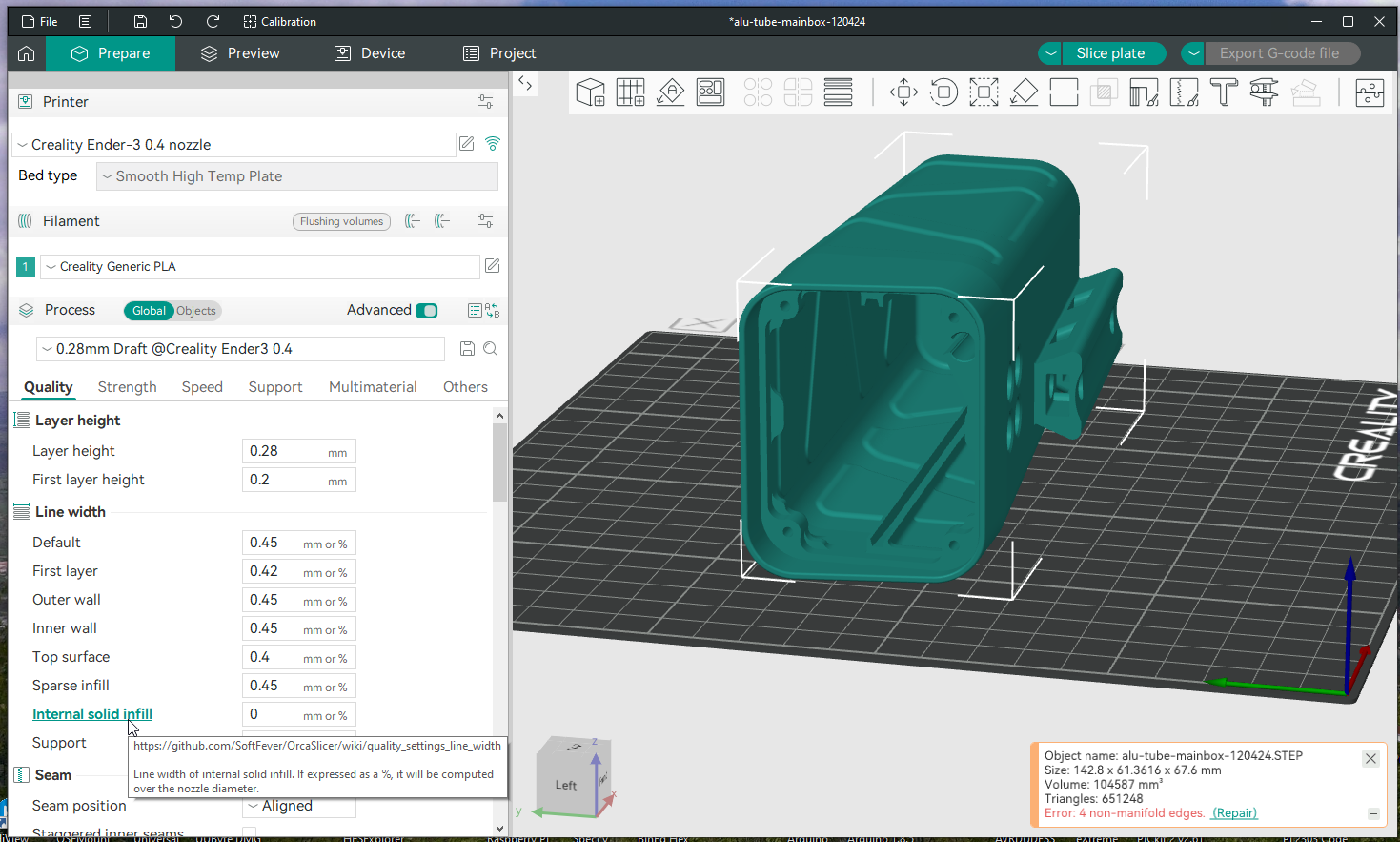Switch to the Preview tab
This screenshot has height=842, width=1400.
point(240,53)
